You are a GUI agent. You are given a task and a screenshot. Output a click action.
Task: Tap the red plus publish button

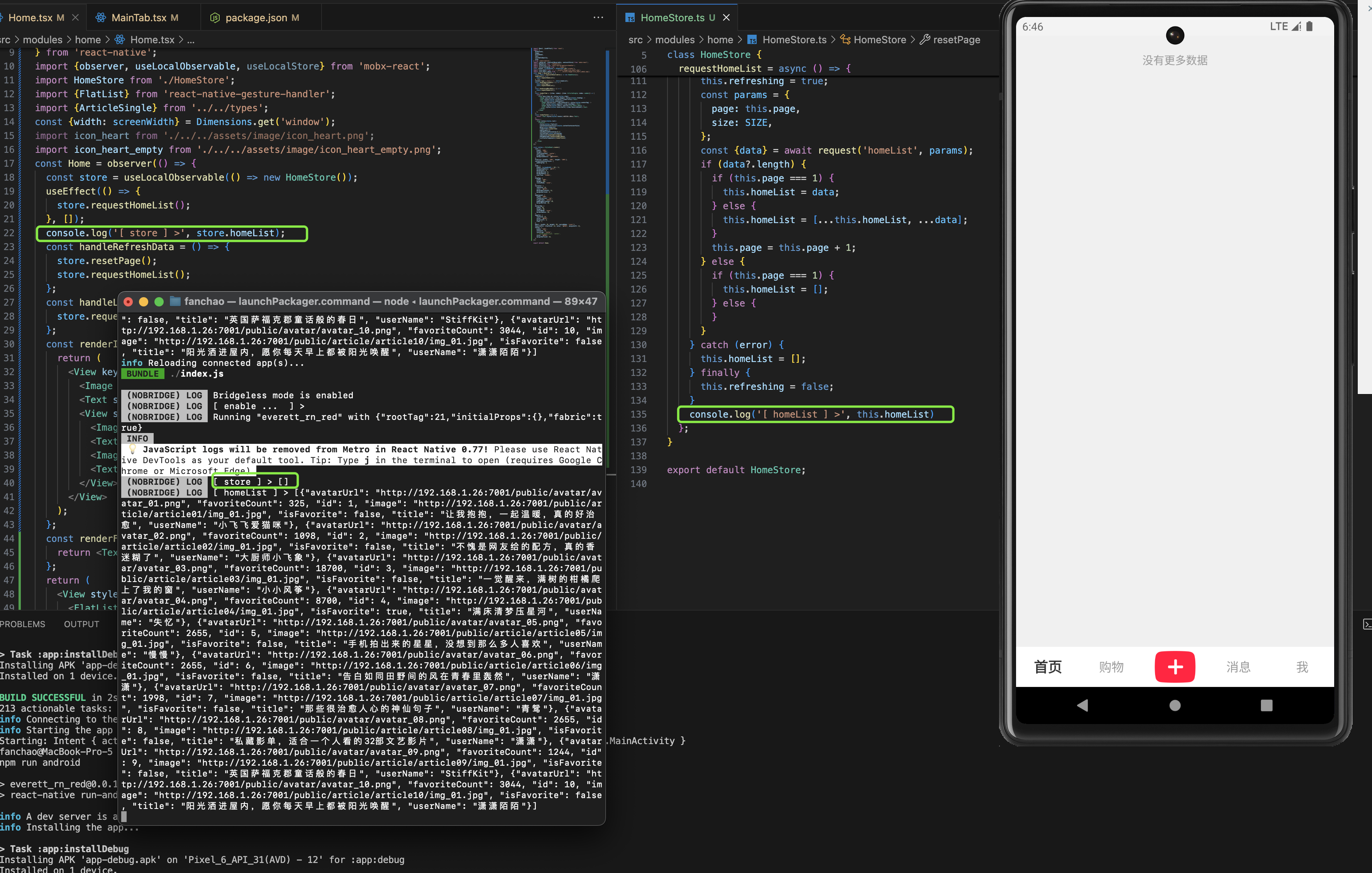(x=1174, y=666)
